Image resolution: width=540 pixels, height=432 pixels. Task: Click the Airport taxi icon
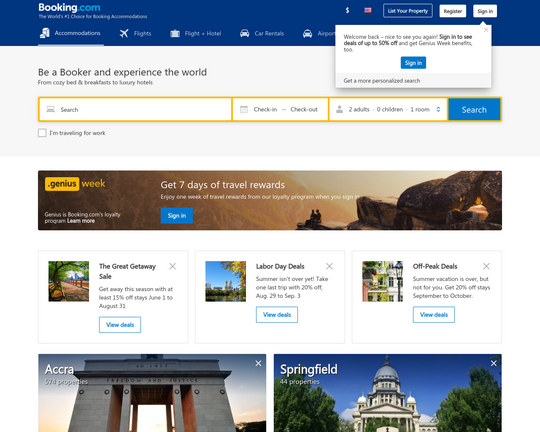tap(307, 33)
